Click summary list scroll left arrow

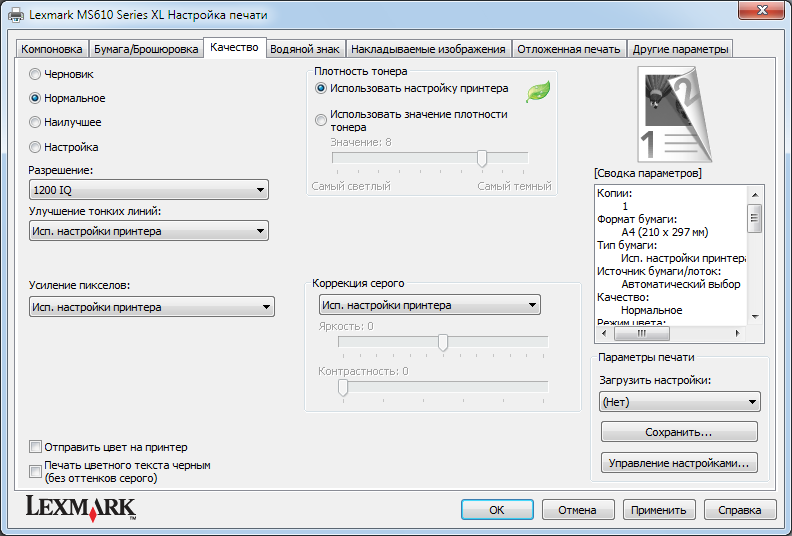604,333
